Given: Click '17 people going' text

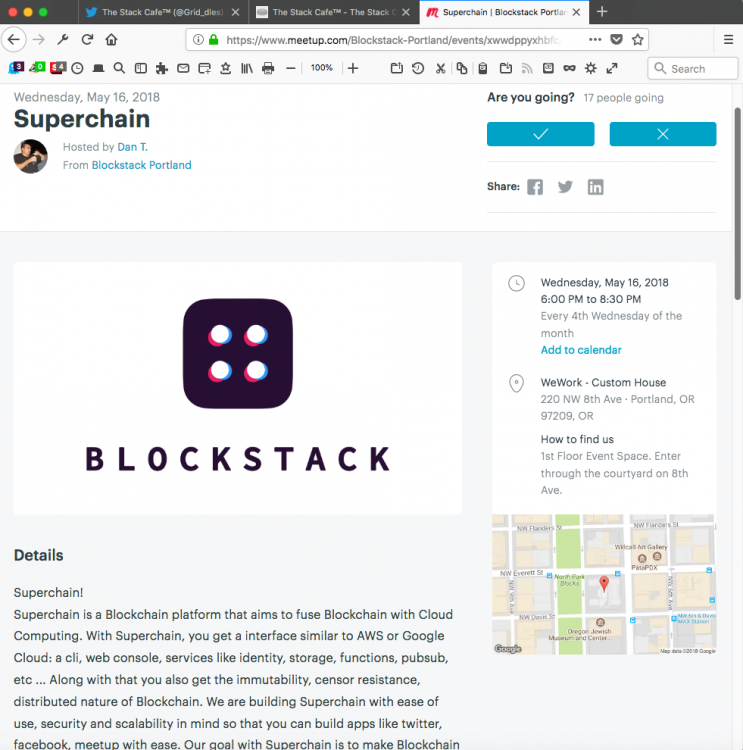Looking at the screenshot, I should [x=623, y=98].
